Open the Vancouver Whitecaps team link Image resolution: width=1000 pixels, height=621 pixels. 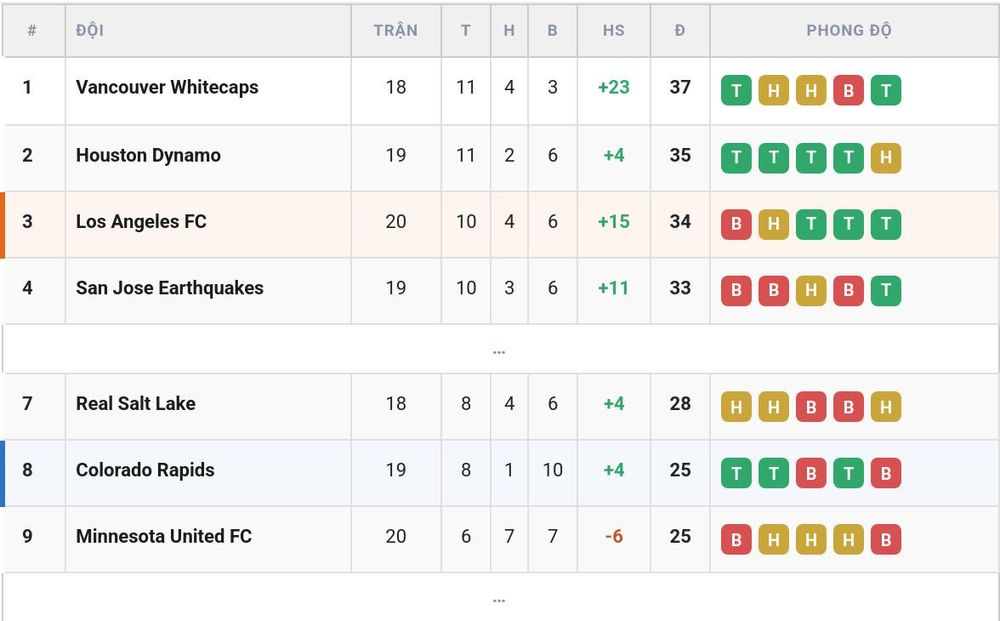pos(167,87)
